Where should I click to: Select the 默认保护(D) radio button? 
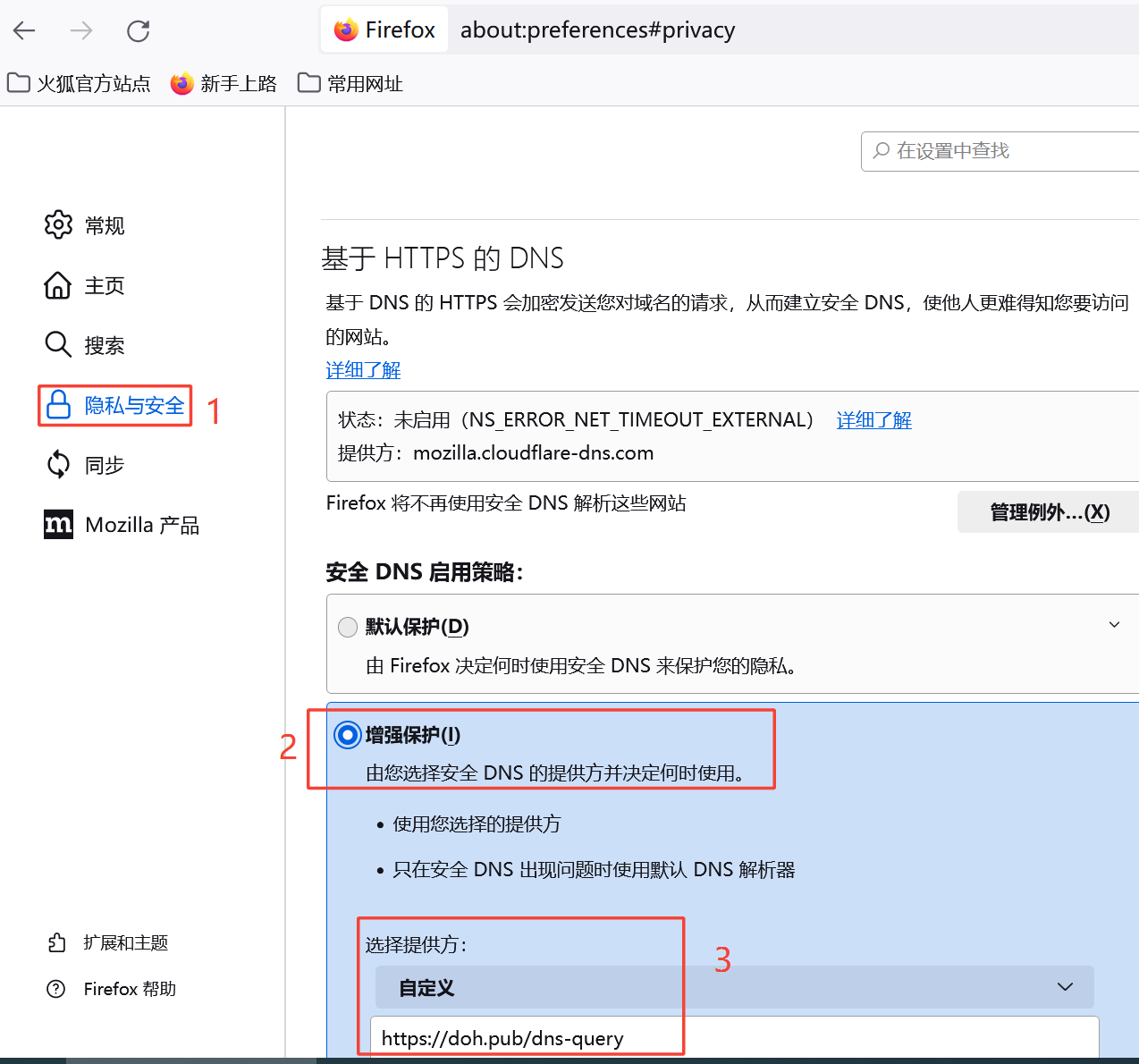348,628
